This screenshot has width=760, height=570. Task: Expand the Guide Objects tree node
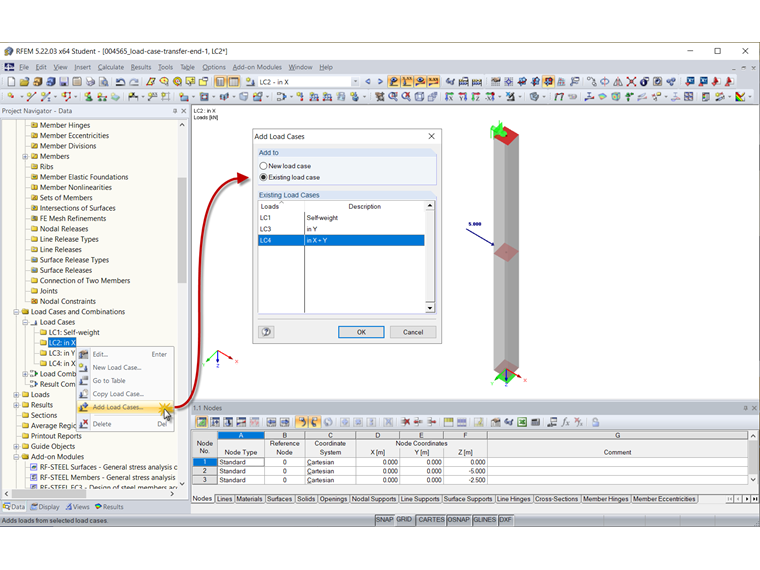pyautogui.click(x=16, y=446)
